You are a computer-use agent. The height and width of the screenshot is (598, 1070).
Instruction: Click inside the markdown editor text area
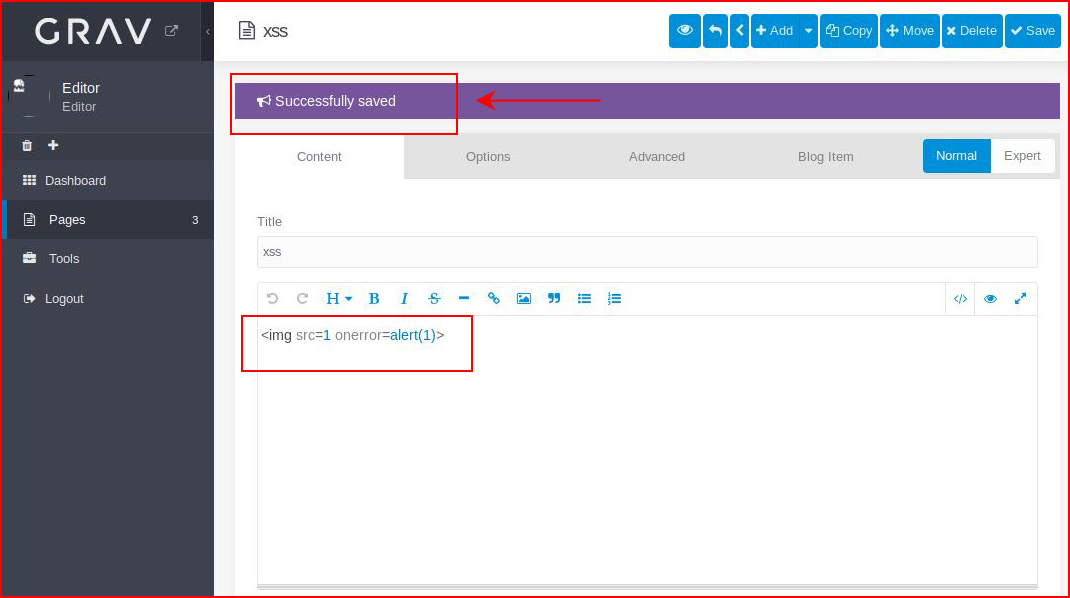pyautogui.click(x=647, y=451)
